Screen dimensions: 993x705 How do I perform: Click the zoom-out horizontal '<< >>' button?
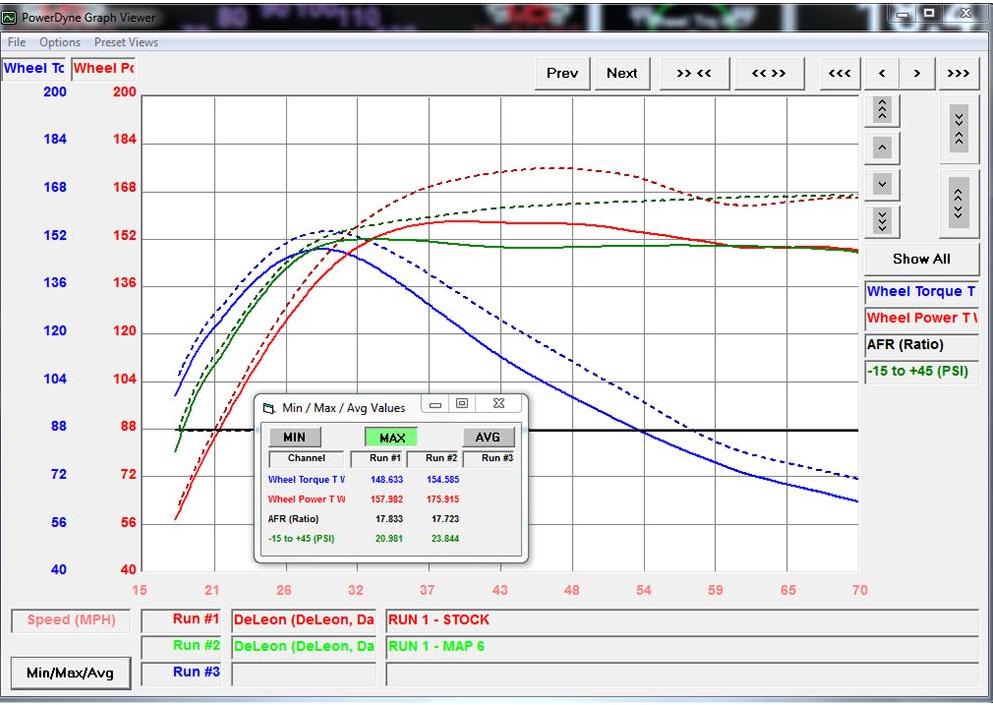769,73
